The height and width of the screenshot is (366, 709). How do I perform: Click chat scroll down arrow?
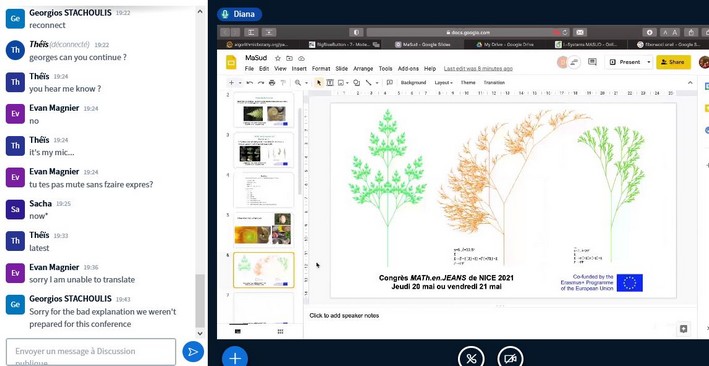(x=200, y=333)
